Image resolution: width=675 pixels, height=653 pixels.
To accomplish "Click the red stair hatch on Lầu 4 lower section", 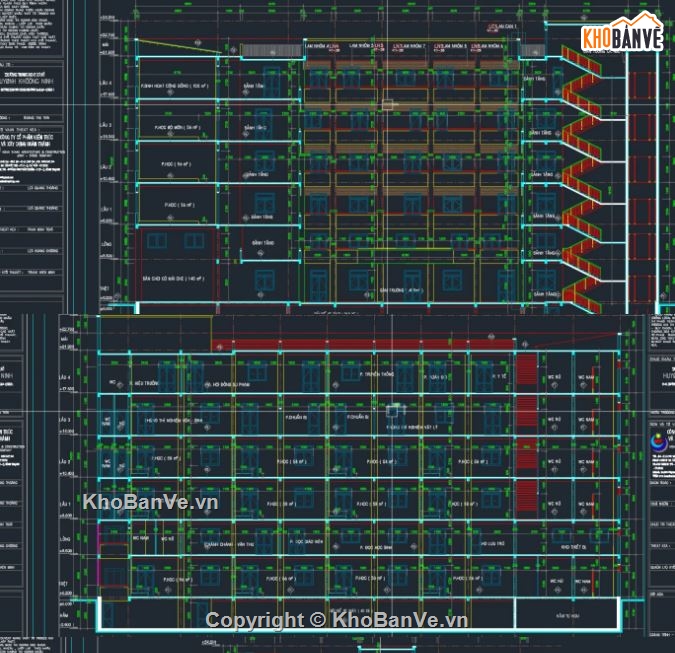I will (526, 369).
